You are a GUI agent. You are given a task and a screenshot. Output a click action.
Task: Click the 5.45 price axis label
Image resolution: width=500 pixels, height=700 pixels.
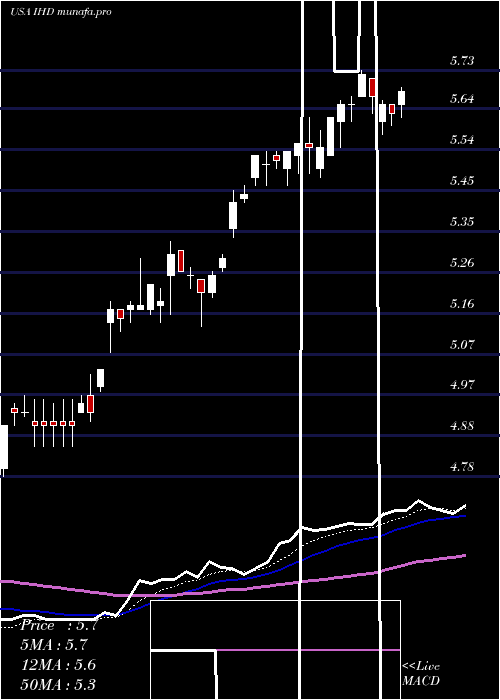coord(462,181)
